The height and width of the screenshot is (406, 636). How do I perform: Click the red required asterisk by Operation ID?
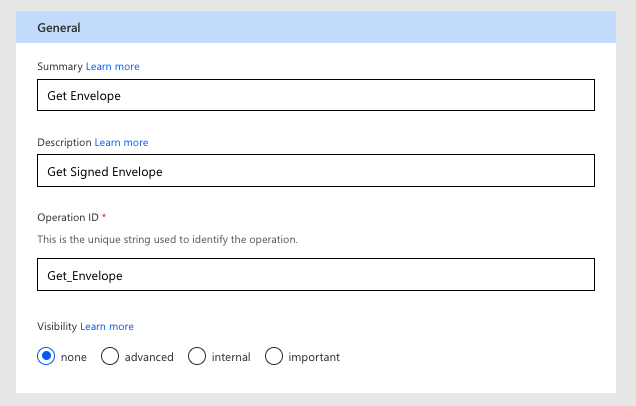pos(104,215)
